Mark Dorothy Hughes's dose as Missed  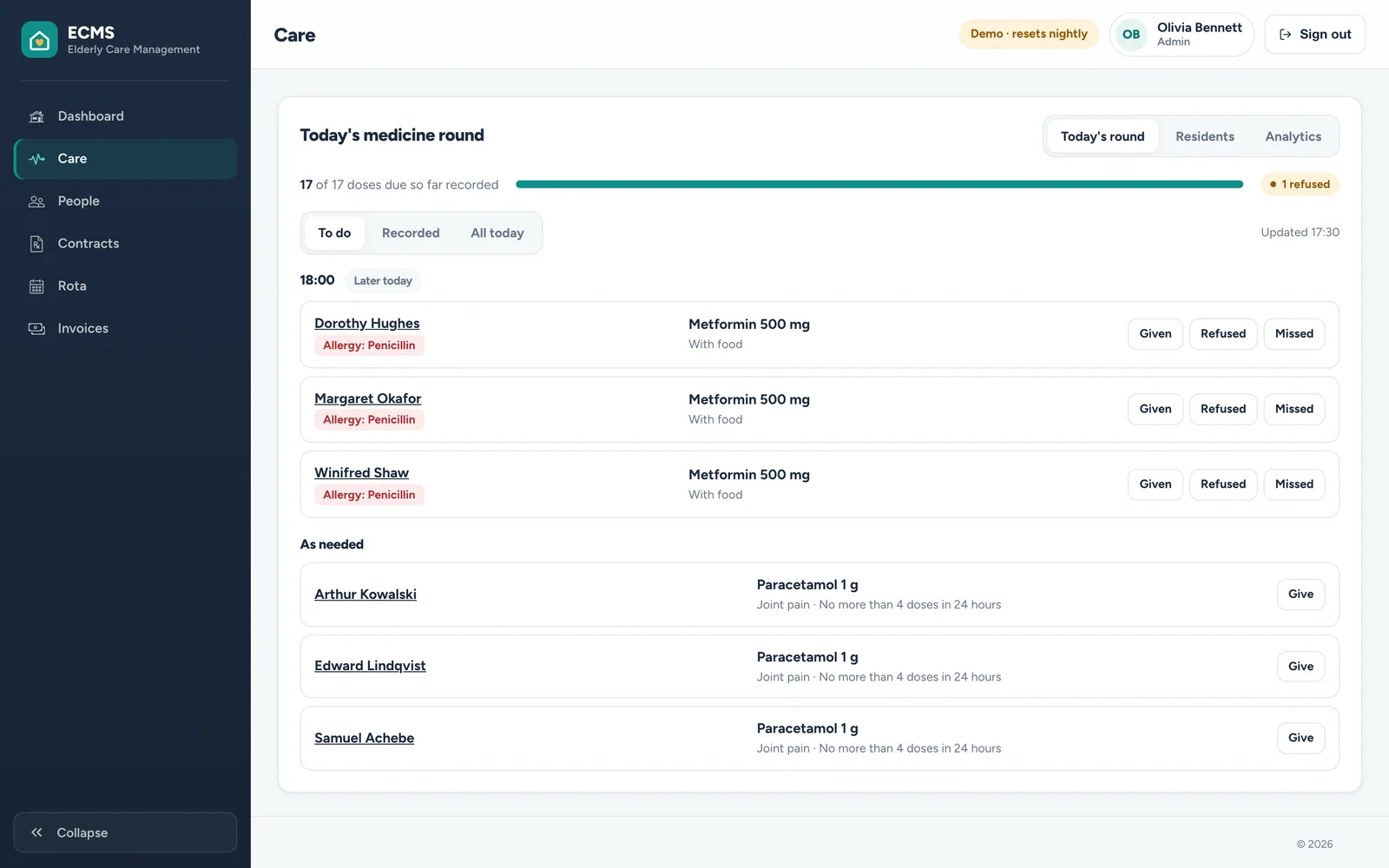click(x=1294, y=334)
